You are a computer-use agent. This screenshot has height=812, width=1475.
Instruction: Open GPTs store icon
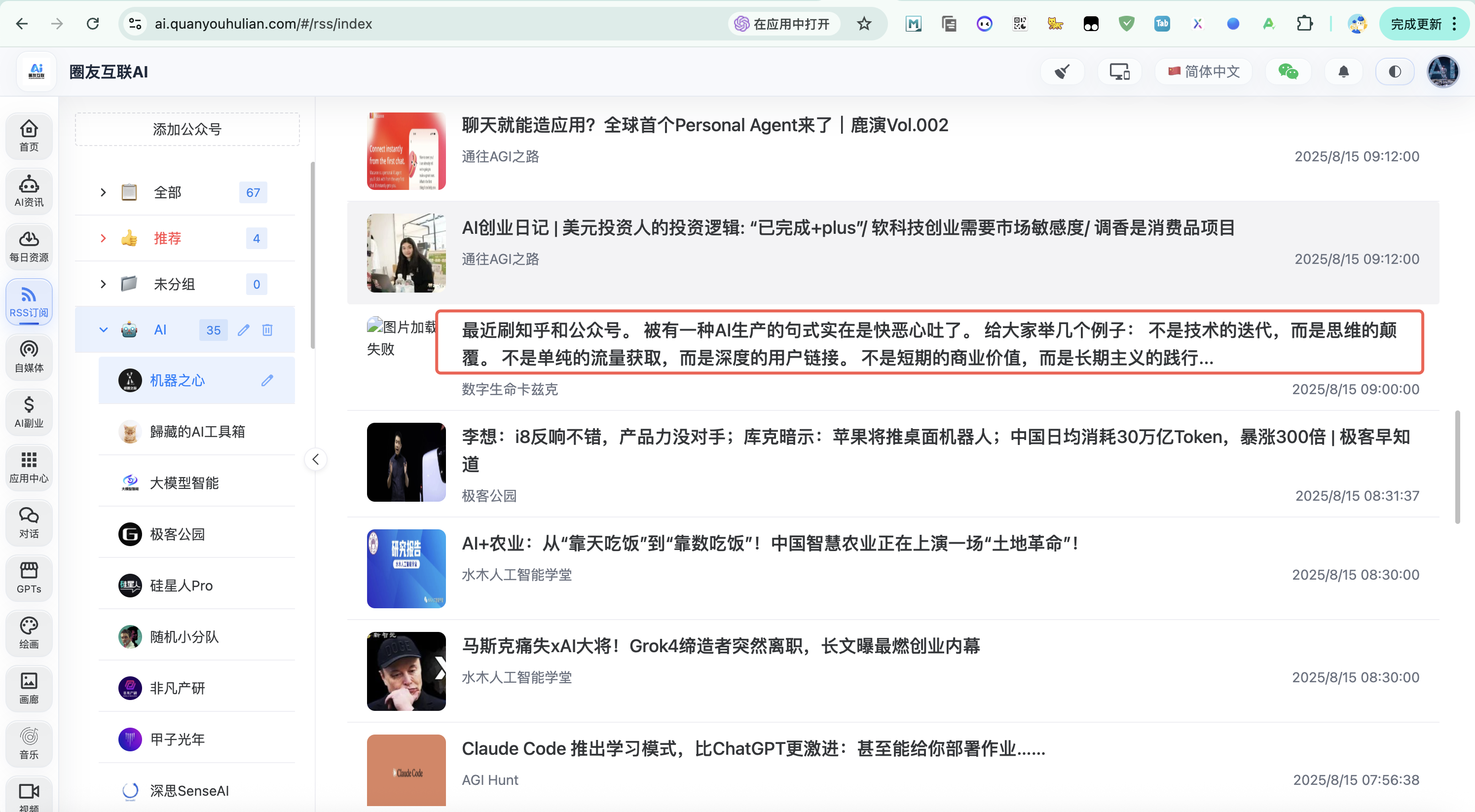[29, 578]
